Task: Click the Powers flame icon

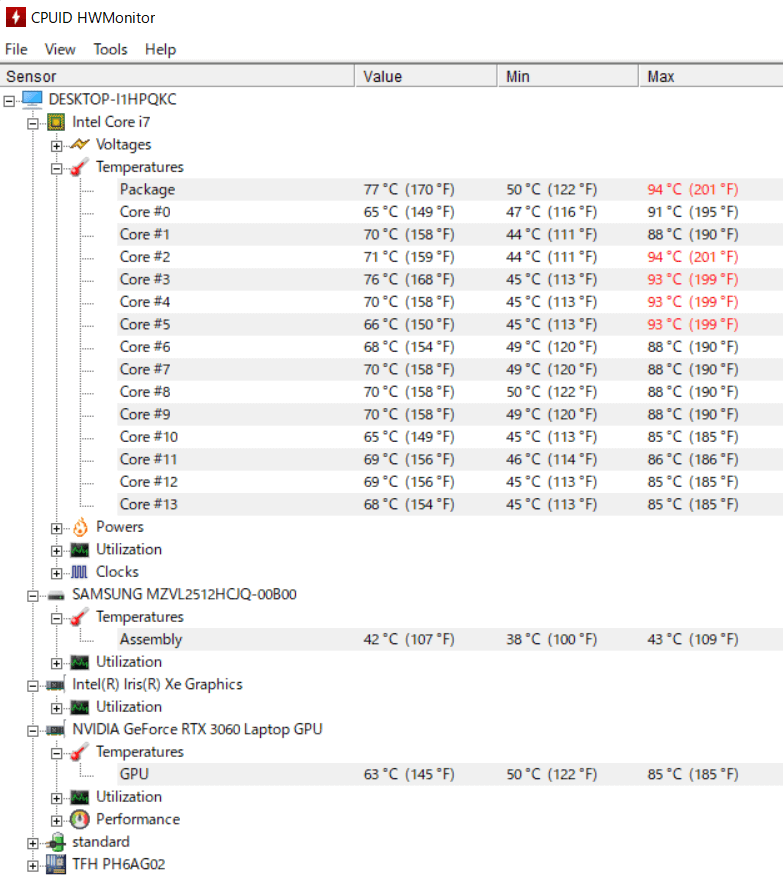Action: (80, 527)
